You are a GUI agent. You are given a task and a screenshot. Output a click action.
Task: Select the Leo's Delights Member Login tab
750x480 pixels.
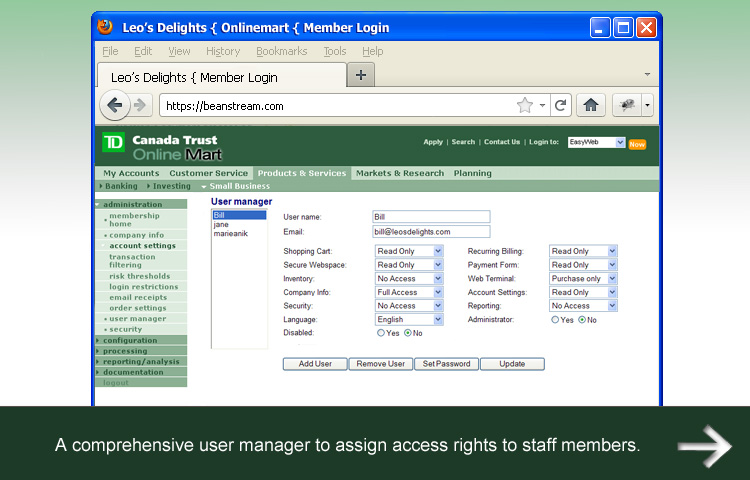coord(221,76)
